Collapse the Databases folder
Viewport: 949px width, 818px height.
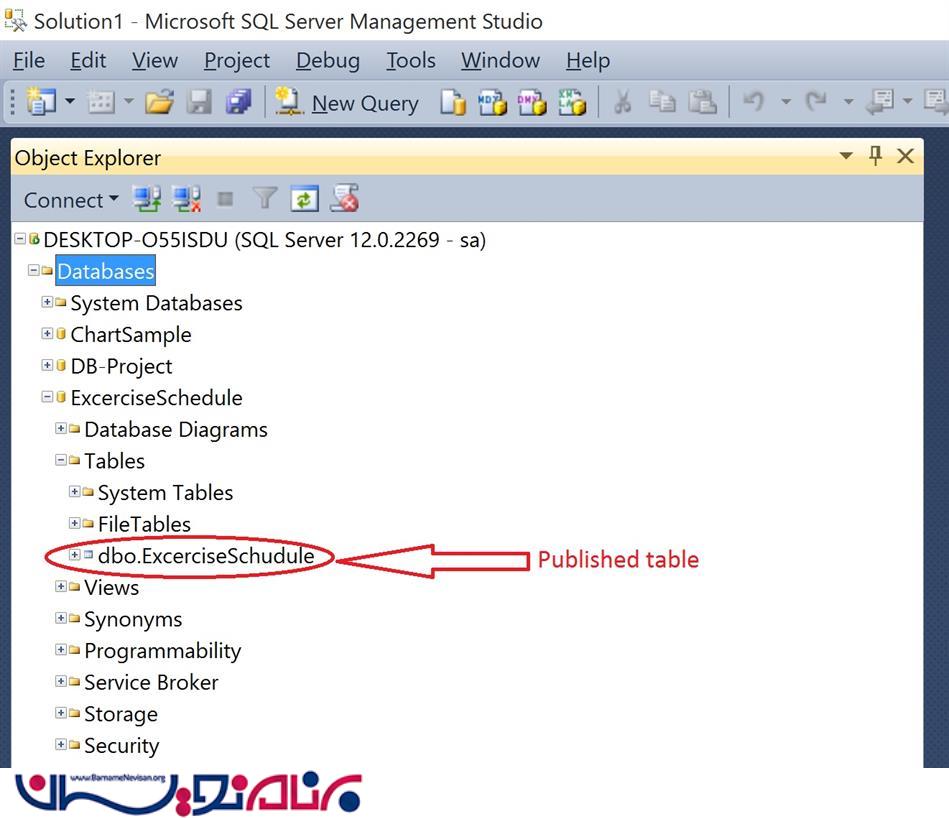point(34,270)
